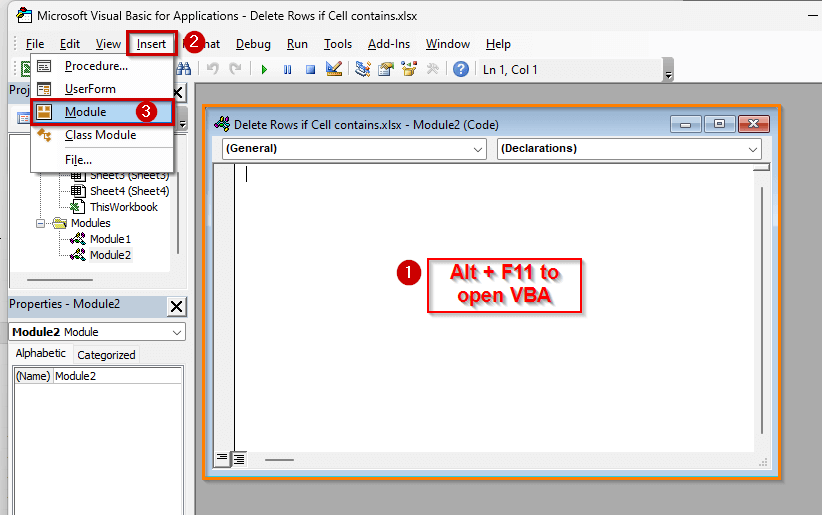Choose Module from the Insert menu
822x515 pixels.
[85, 112]
